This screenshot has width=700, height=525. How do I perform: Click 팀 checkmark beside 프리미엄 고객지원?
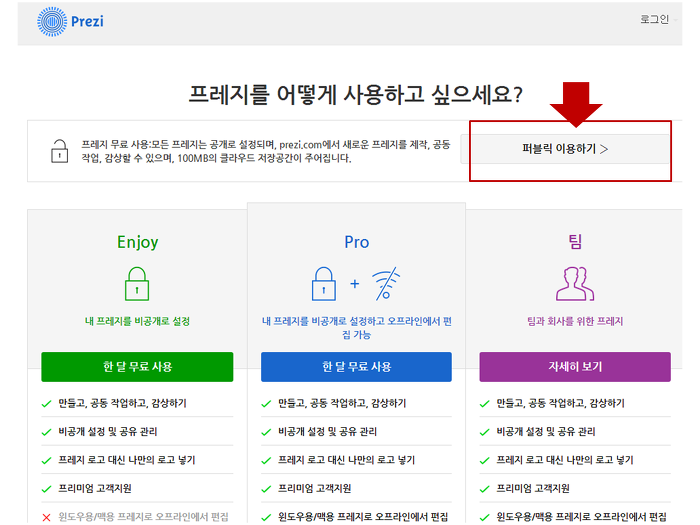pos(485,489)
